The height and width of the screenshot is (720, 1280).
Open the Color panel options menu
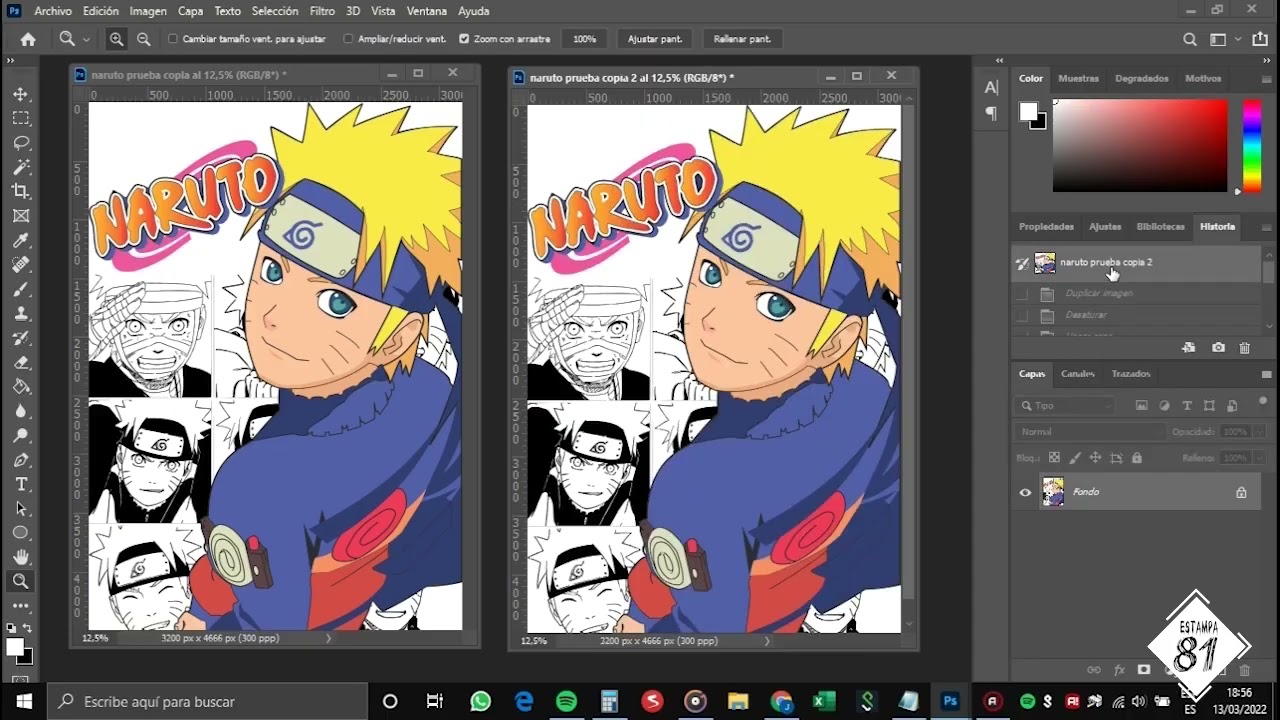[x=1266, y=78]
